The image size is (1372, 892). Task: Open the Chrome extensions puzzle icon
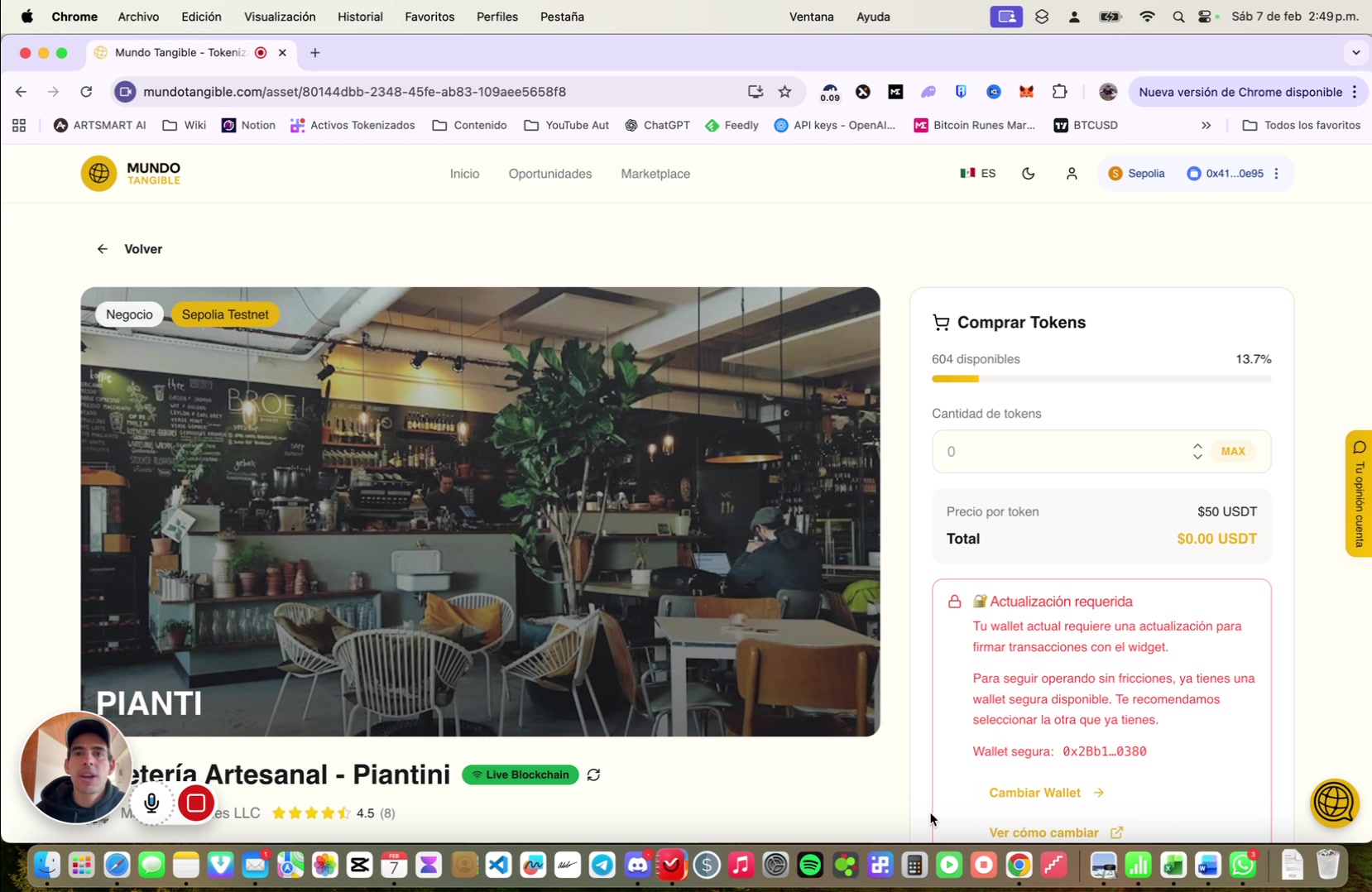pyautogui.click(x=1059, y=92)
